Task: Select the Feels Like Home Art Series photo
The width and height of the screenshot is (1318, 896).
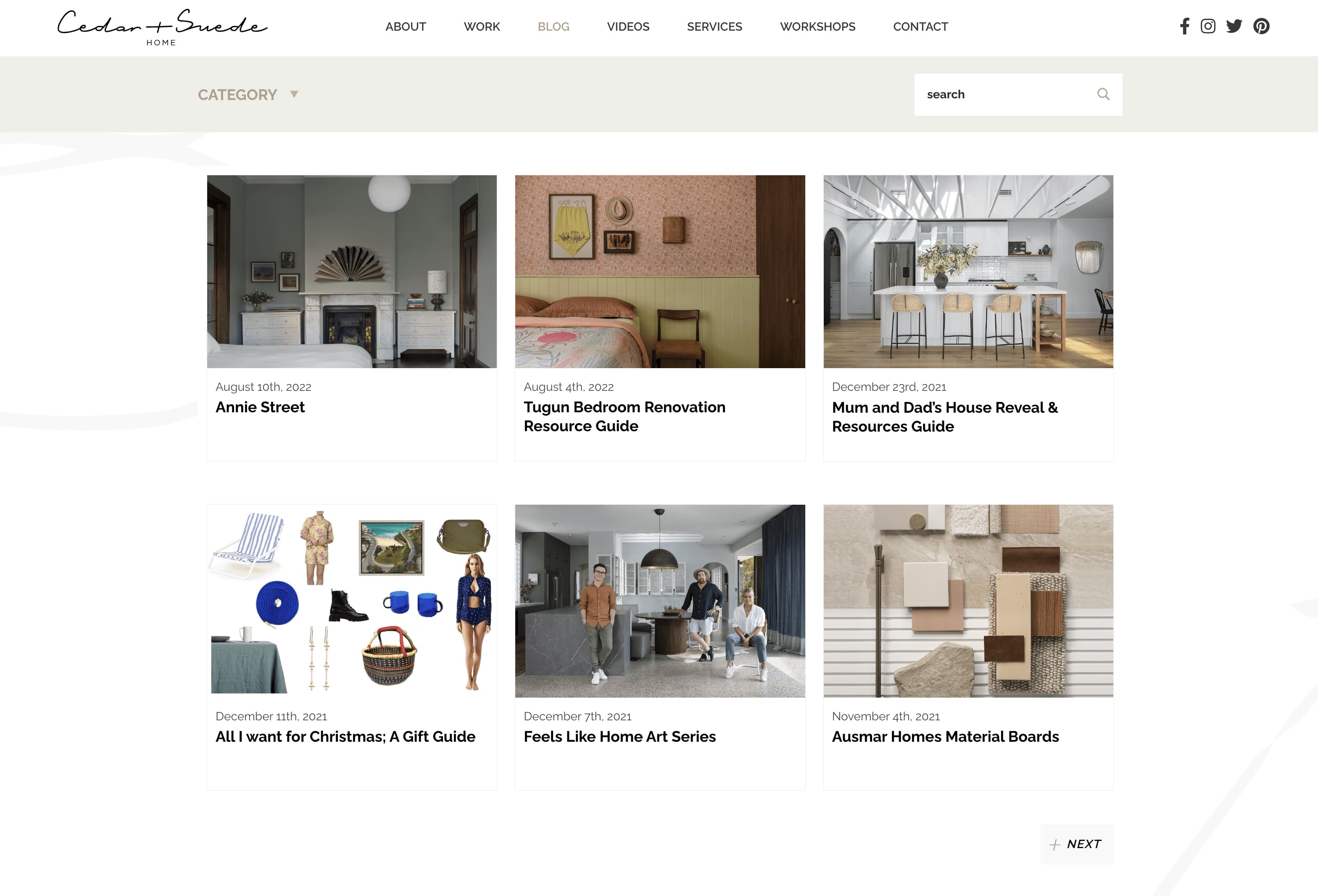Action: pyautogui.click(x=659, y=601)
